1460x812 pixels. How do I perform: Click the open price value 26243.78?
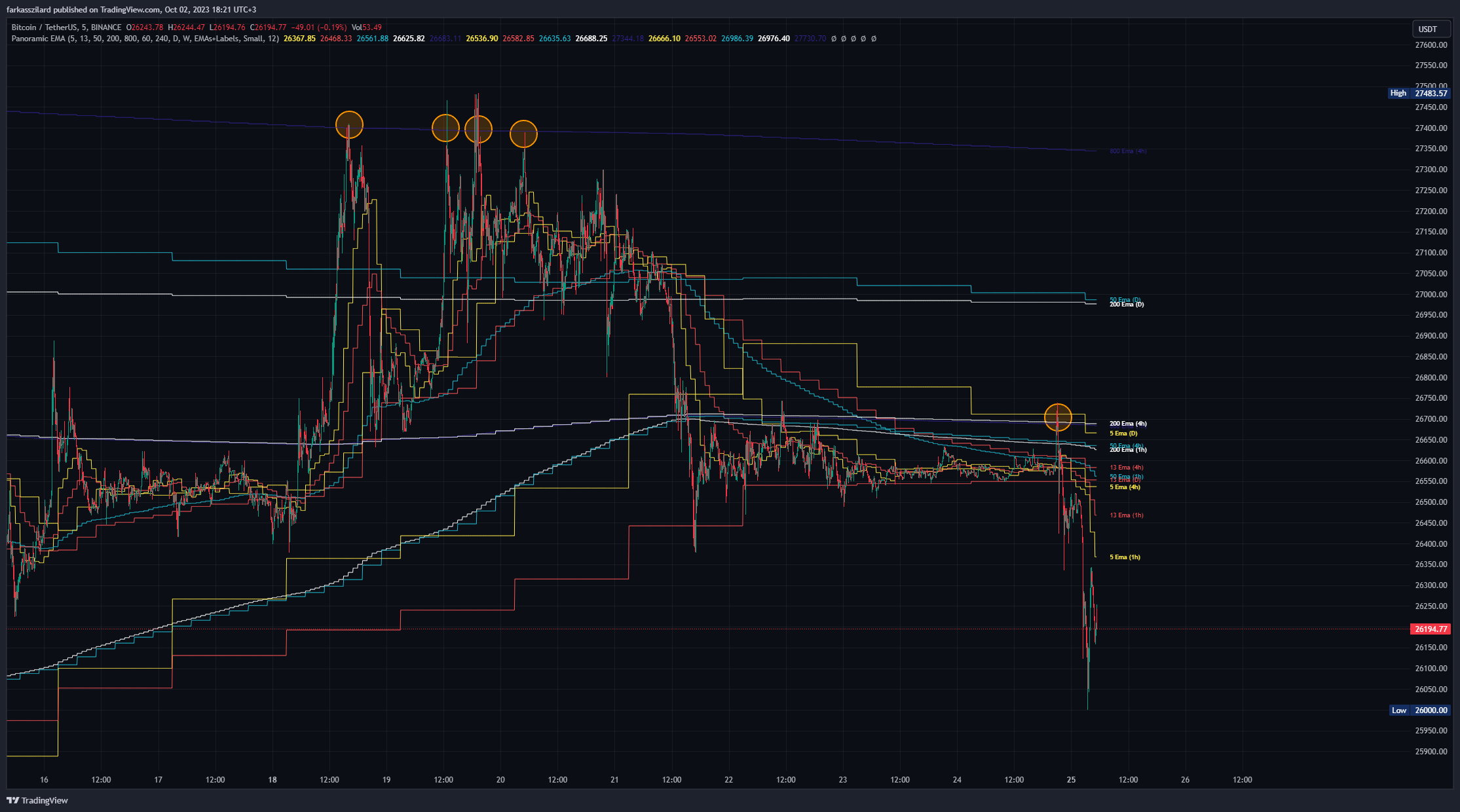coord(145,28)
